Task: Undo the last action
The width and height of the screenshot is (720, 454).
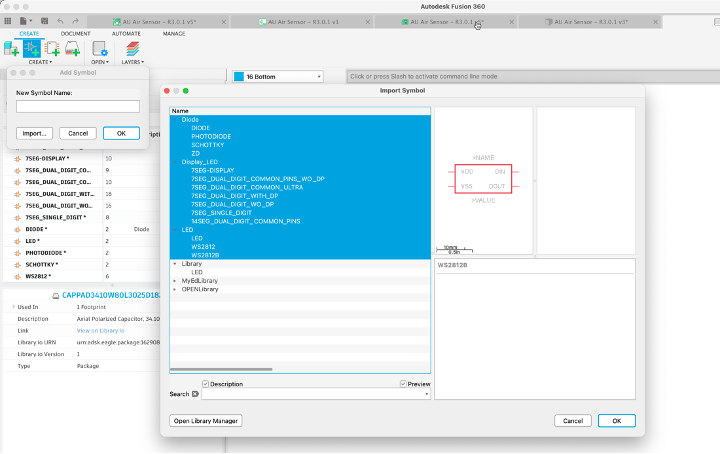Action: tap(60, 21)
